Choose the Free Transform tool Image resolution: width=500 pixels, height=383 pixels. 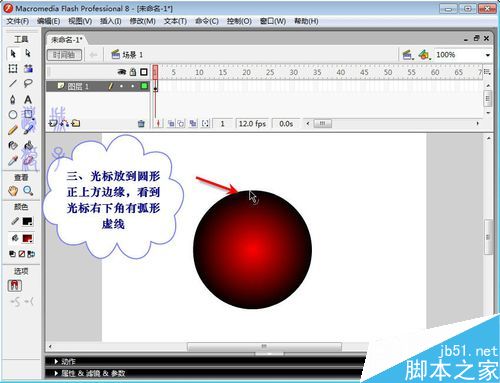tap(13, 69)
